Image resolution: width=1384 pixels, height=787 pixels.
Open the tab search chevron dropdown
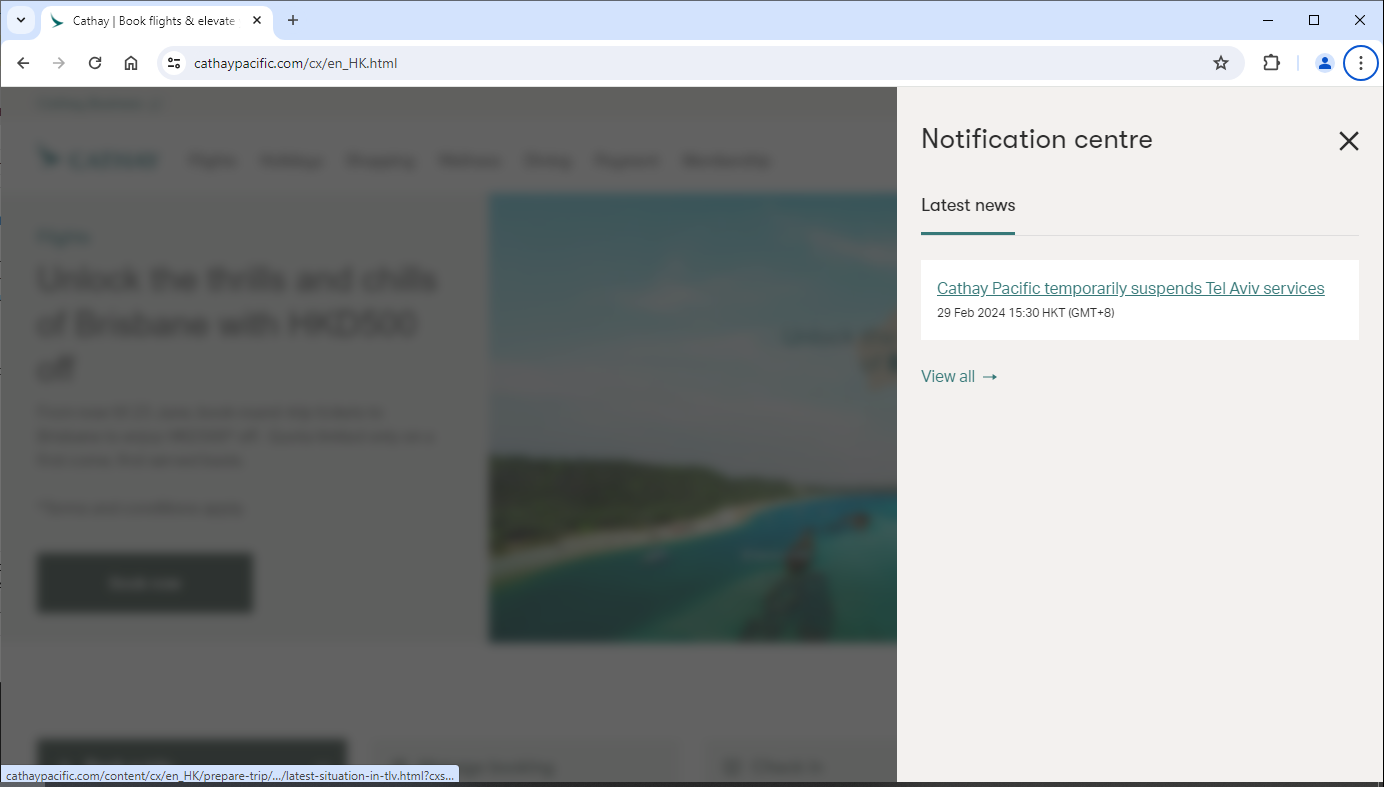coord(21,20)
